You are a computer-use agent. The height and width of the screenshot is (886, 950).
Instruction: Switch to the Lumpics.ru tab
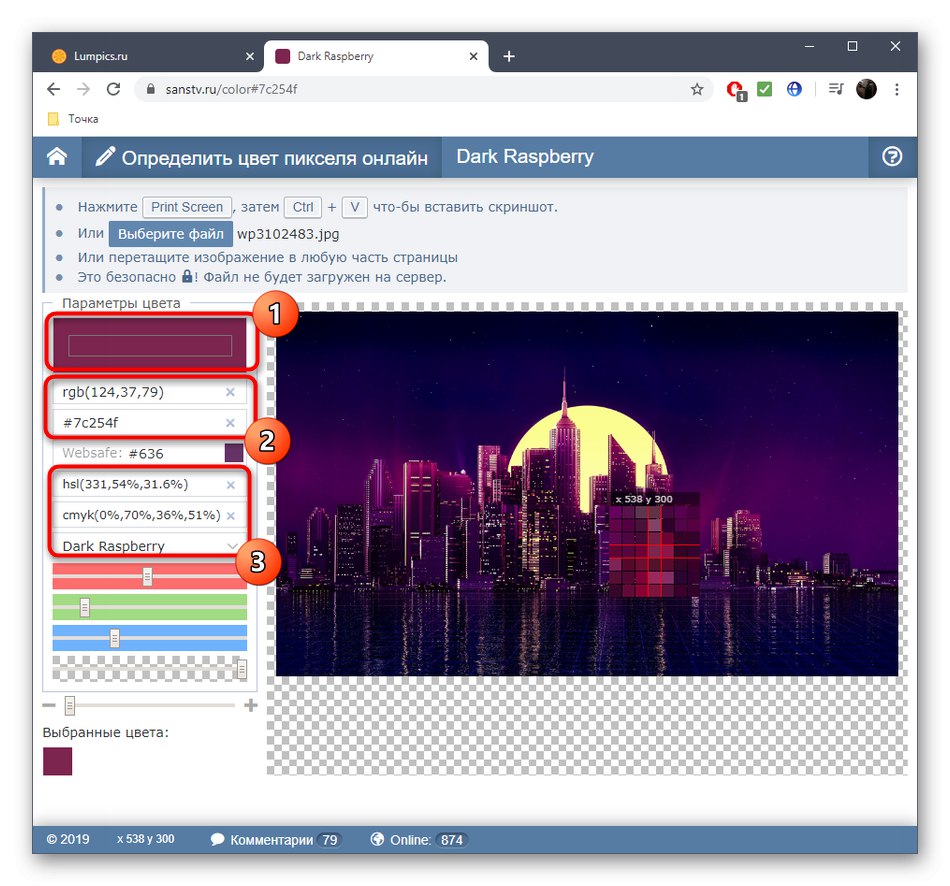(x=150, y=56)
